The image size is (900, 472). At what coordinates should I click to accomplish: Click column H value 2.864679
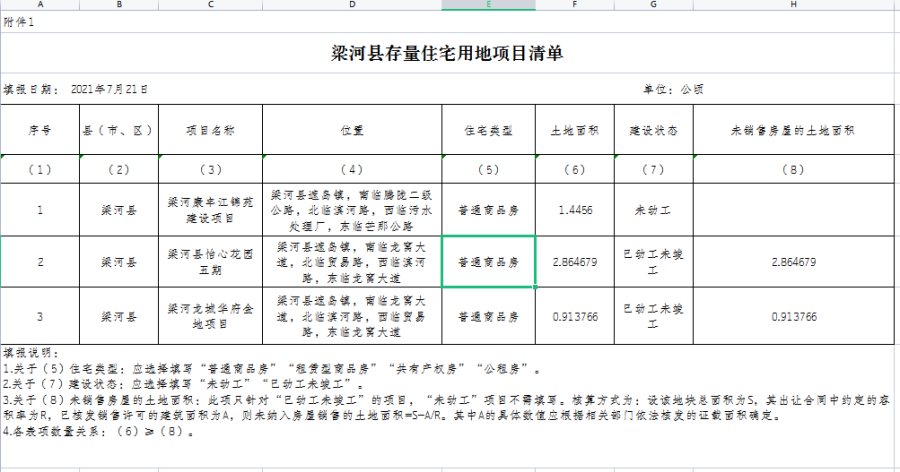[x=794, y=262]
